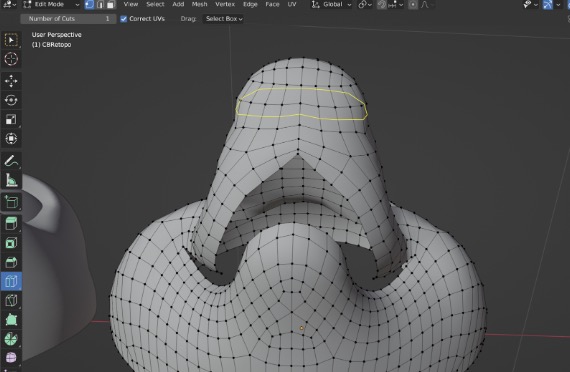570x372 pixels.
Task: Select the 3D Cursor tool
Action: coord(11,59)
